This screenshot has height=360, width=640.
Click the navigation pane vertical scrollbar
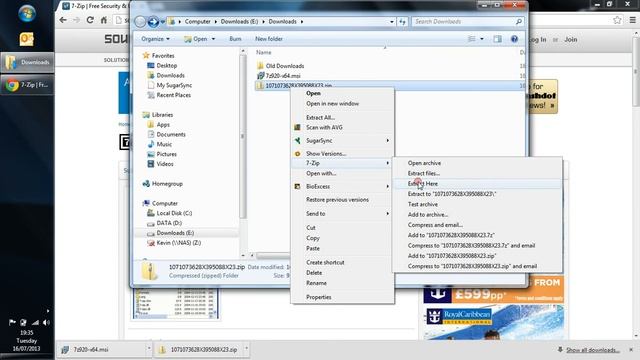tap(243, 136)
